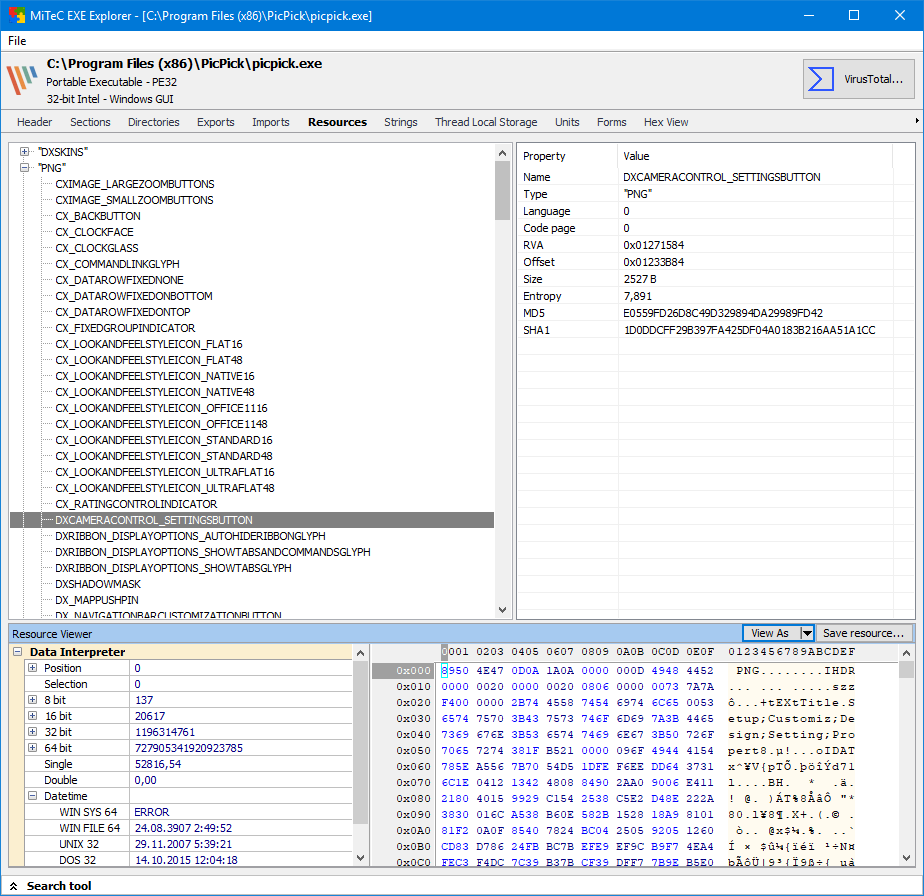Select CX_FIXEDGROUPINDICATOR resource
Screen dimensions: 924x896
125,328
